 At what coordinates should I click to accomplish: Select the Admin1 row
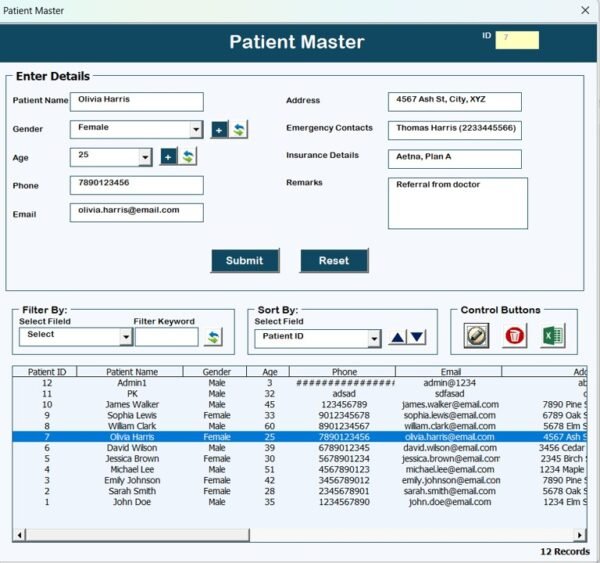(x=300, y=383)
